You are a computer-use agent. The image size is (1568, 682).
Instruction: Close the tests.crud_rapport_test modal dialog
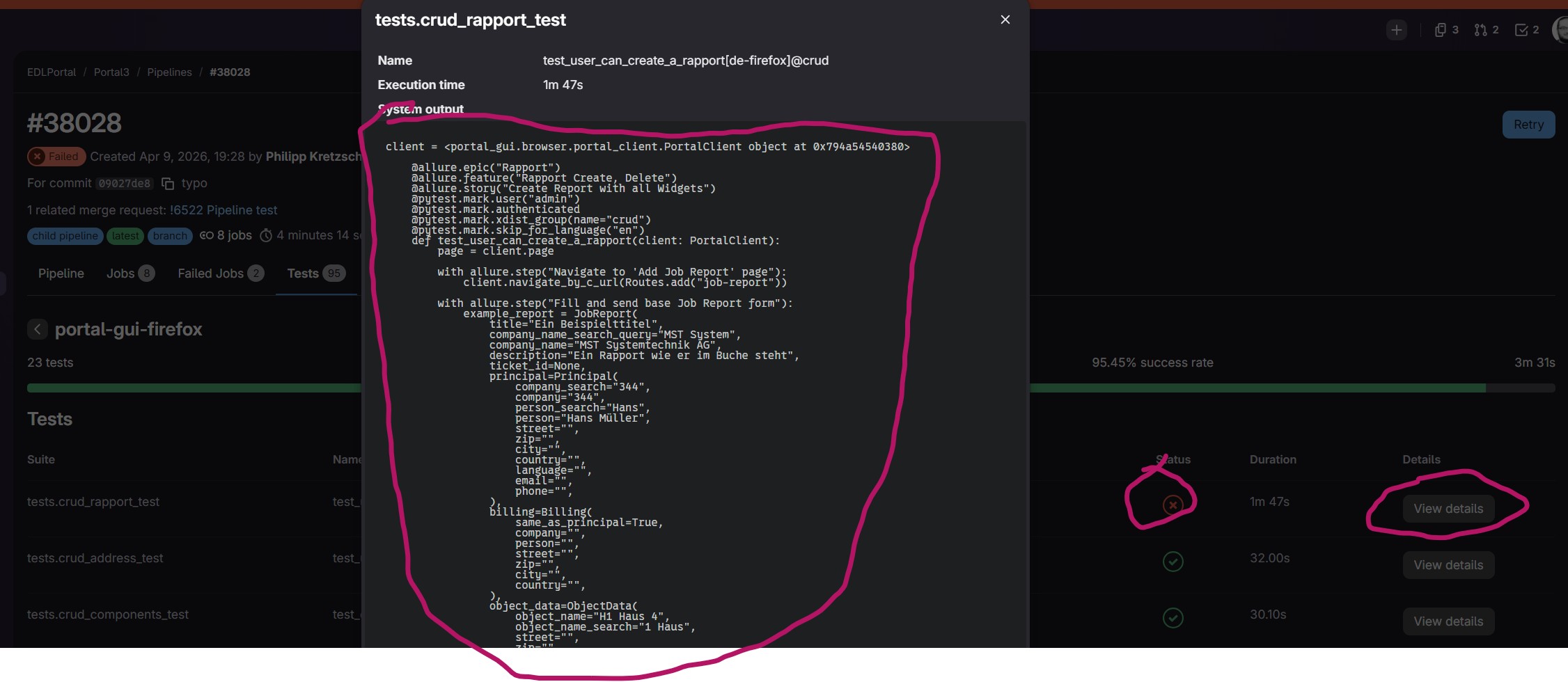1005,19
